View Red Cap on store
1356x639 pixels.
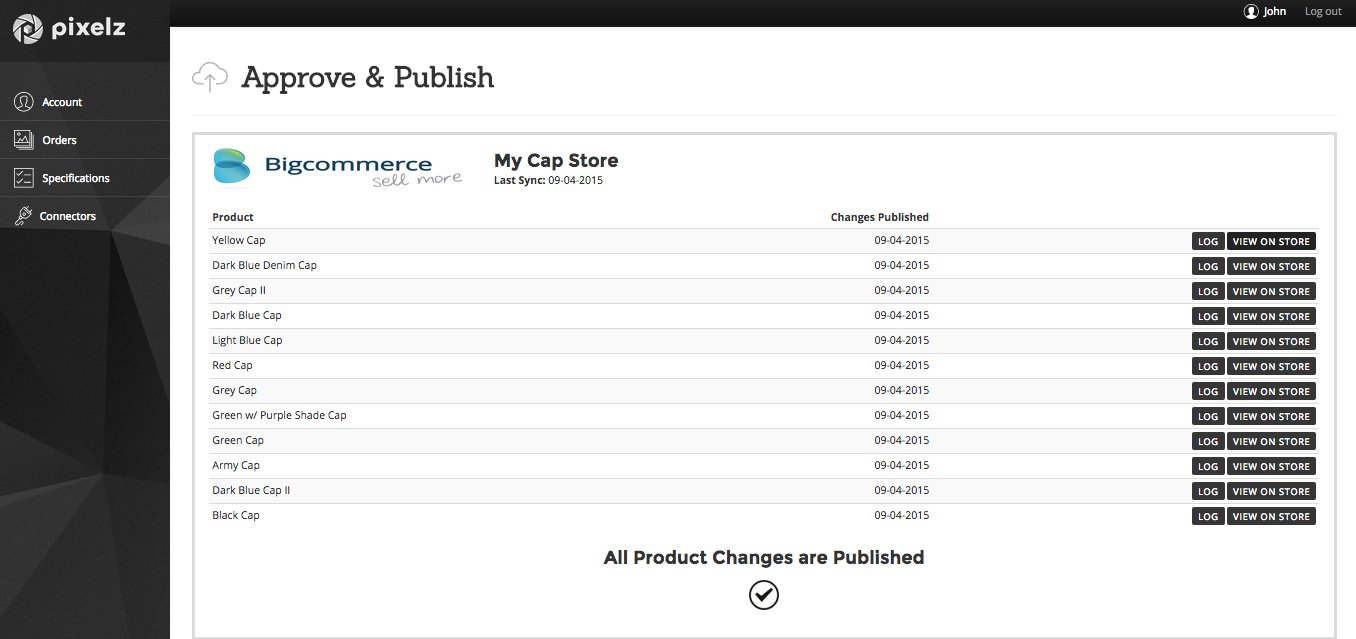[x=1270, y=366]
